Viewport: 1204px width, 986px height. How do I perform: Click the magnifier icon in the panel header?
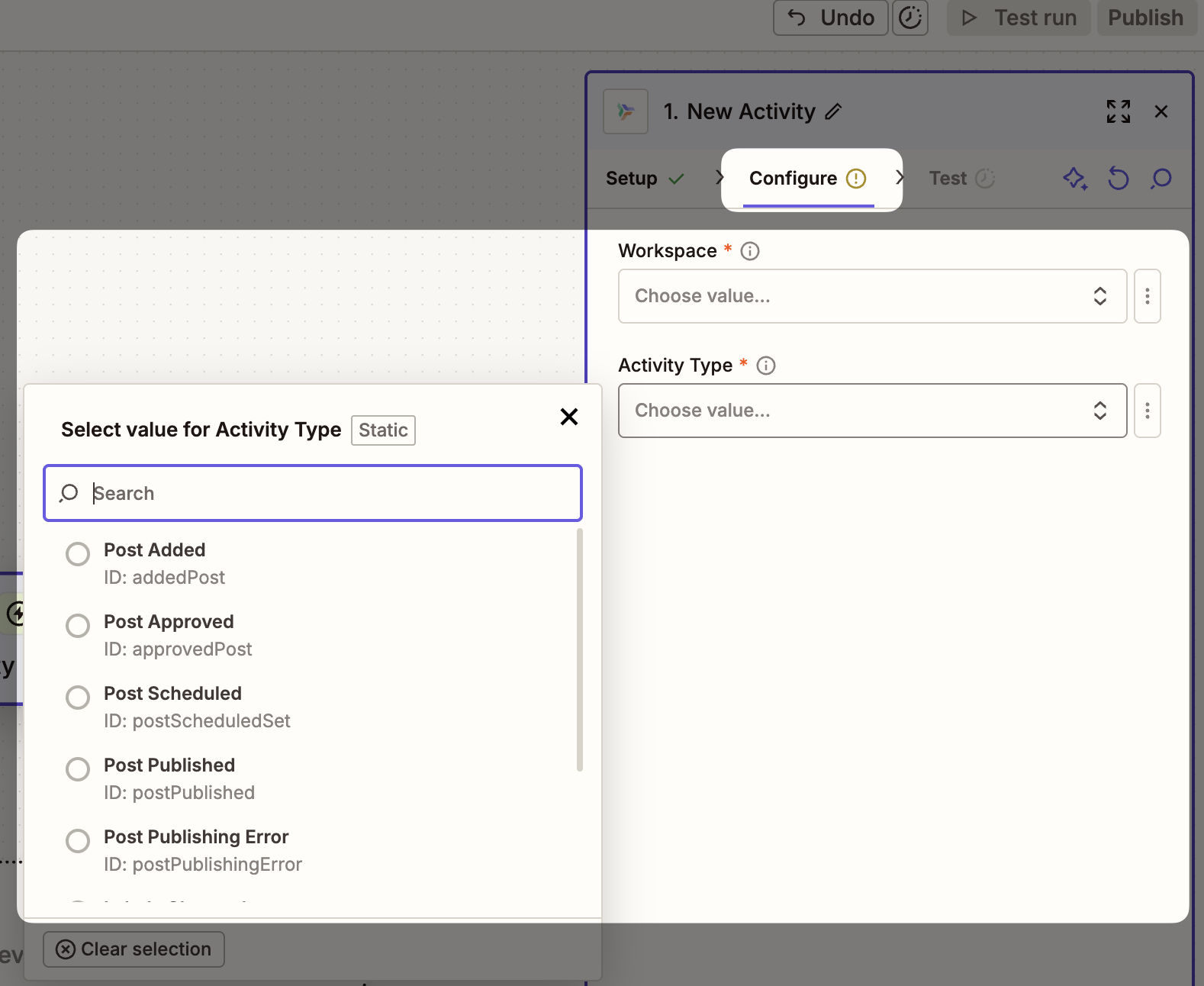click(1161, 179)
